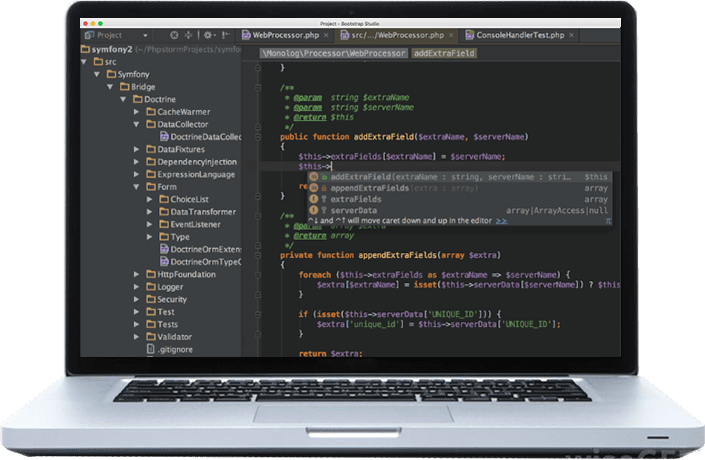Select the Validator folder in tree
Screen dimensions: 705x460
pyautogui.click(x=174, y=337)
